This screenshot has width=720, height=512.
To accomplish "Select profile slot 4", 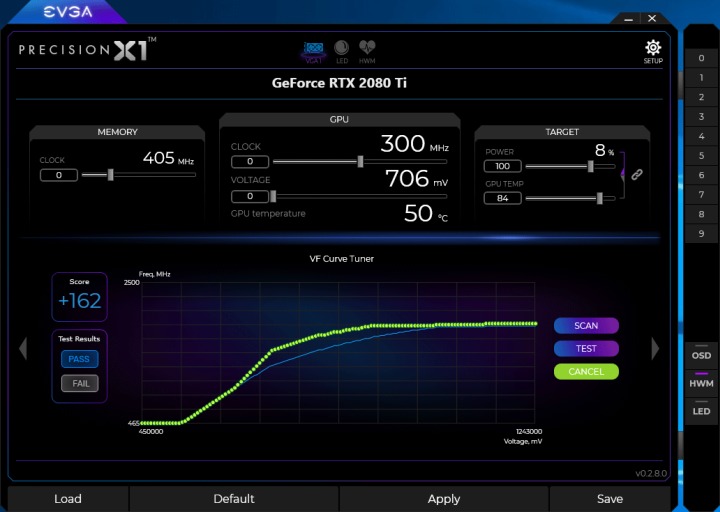I will (x=701, y=136).
